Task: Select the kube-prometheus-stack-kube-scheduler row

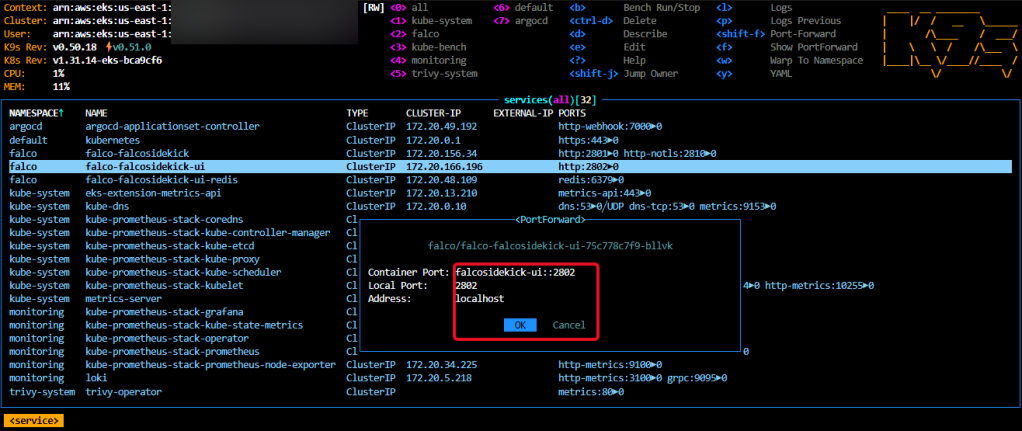Action: (x=182, y=272)
